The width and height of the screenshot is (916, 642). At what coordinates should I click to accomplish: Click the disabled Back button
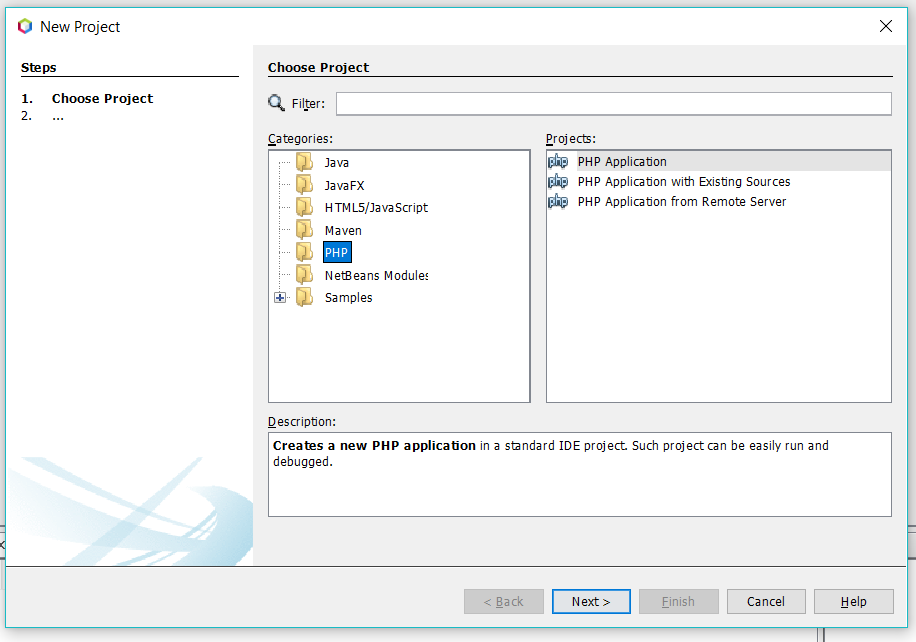point(504,601)
